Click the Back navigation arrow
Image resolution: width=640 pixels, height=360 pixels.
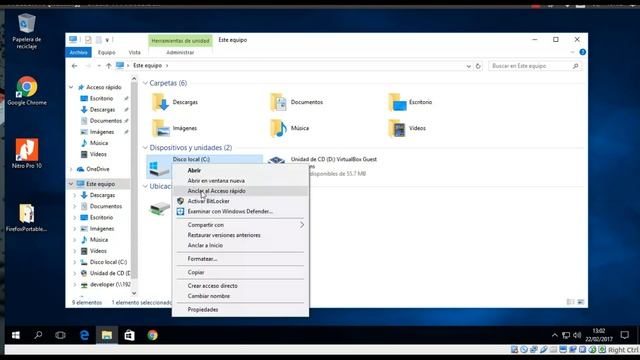tap(74, 66)
